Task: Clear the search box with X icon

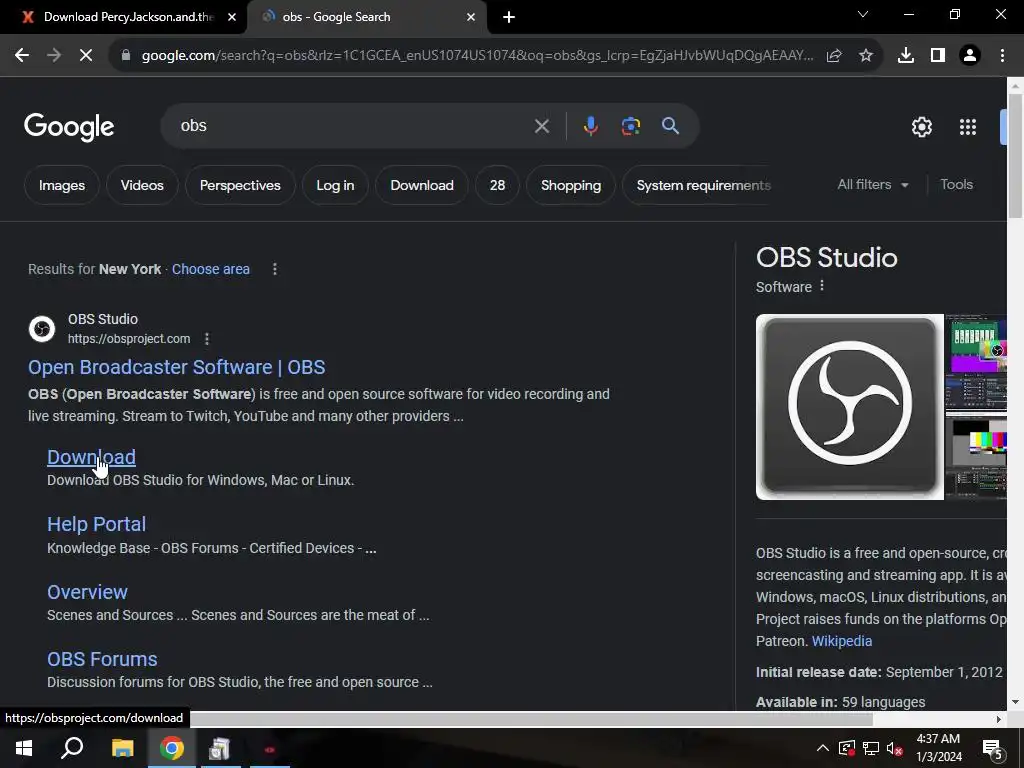Action: tap(541, 126)
